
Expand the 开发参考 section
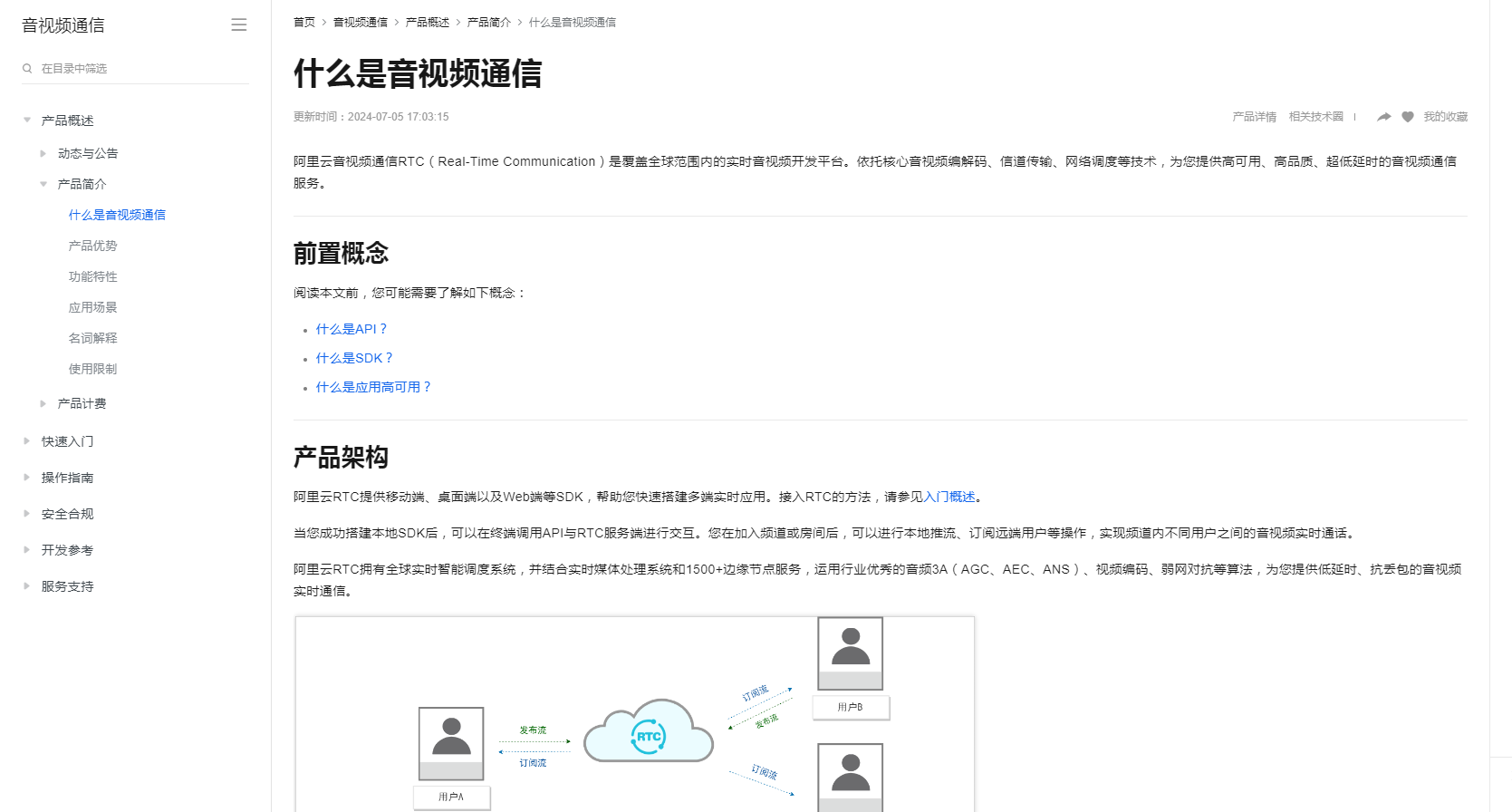point(27,550)
